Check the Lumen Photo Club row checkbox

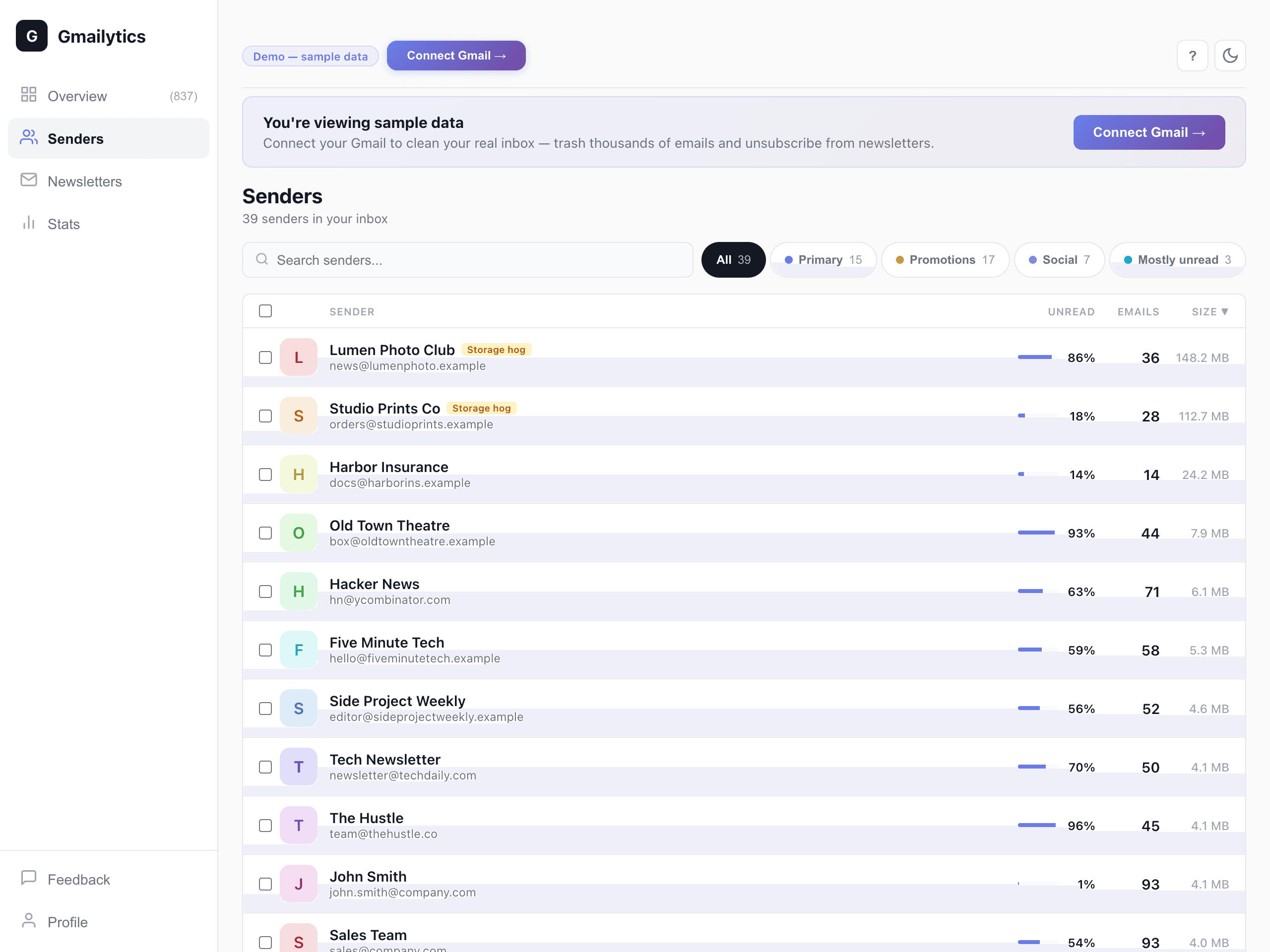[265, 357]
